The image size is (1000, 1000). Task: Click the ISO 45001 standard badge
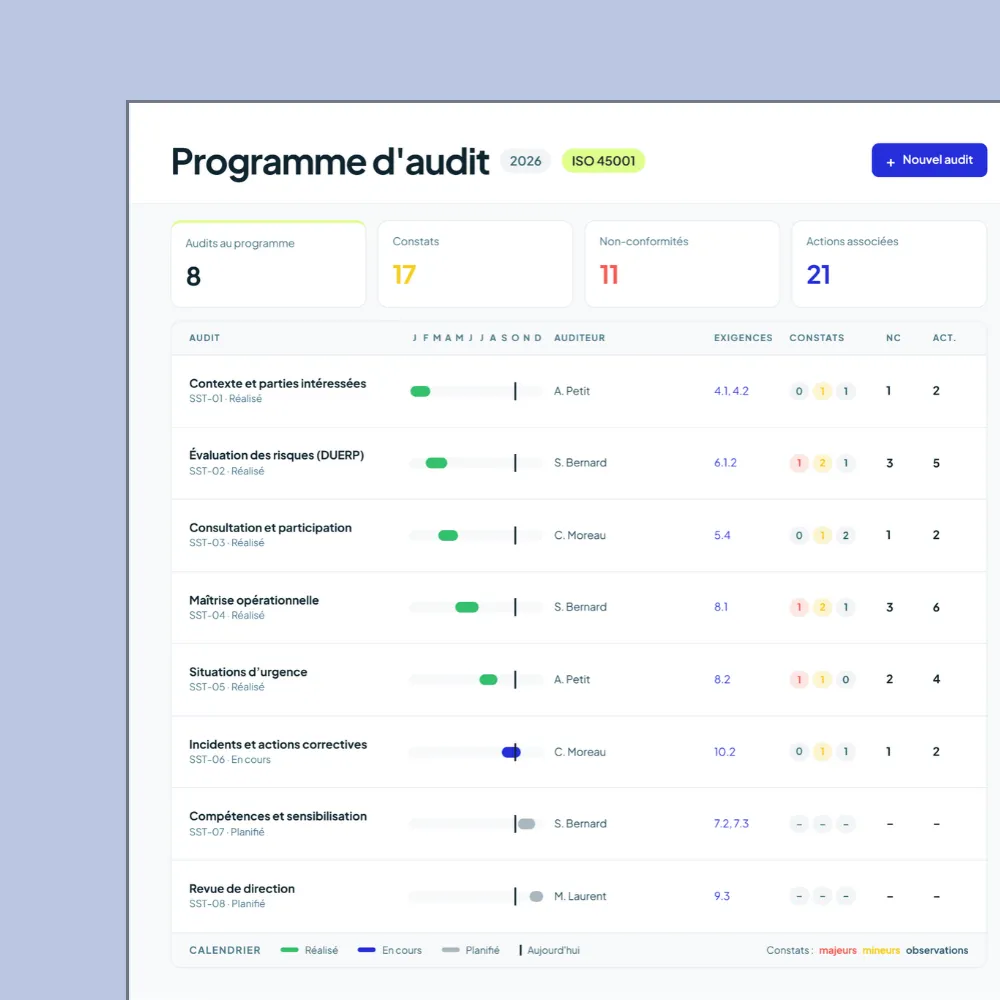(x=603, y=161)
